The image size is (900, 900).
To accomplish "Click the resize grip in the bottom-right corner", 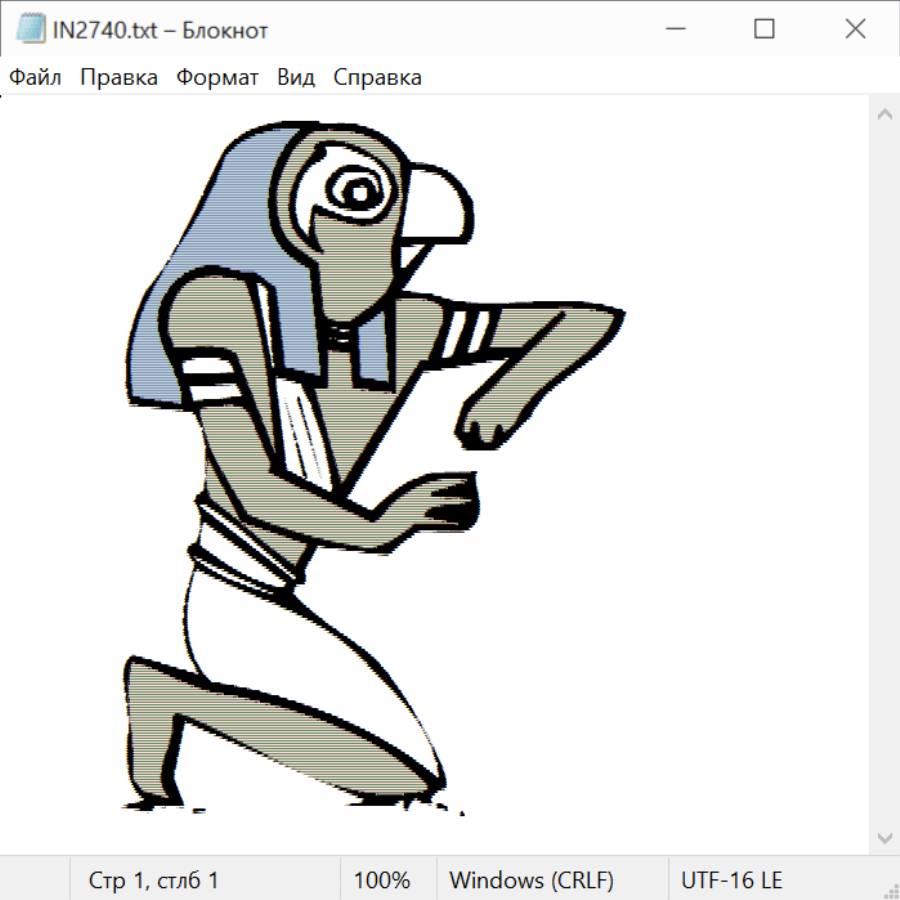I will pyautogui.click(x=890, y=890).
